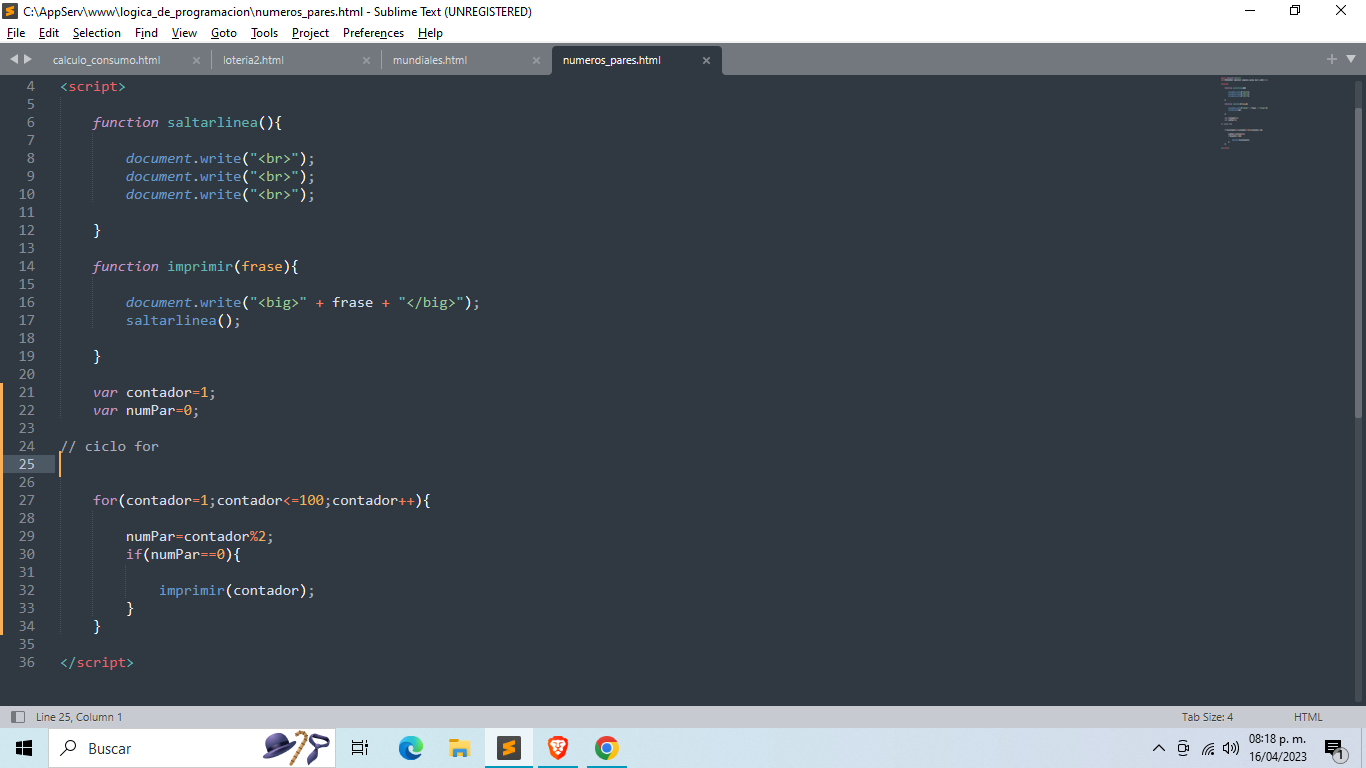Open the Tools menu

tap(264, 33)
